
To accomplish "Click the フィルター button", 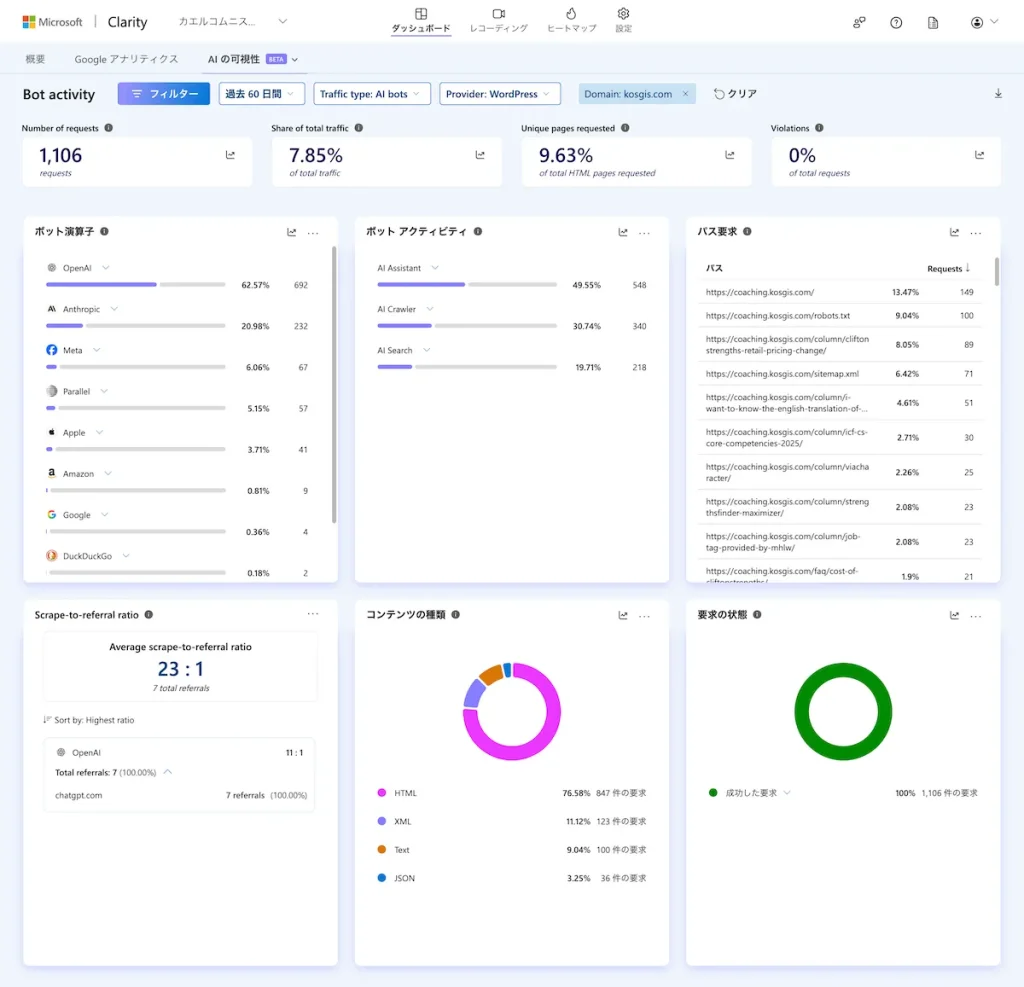I will (x=164, y=93).
